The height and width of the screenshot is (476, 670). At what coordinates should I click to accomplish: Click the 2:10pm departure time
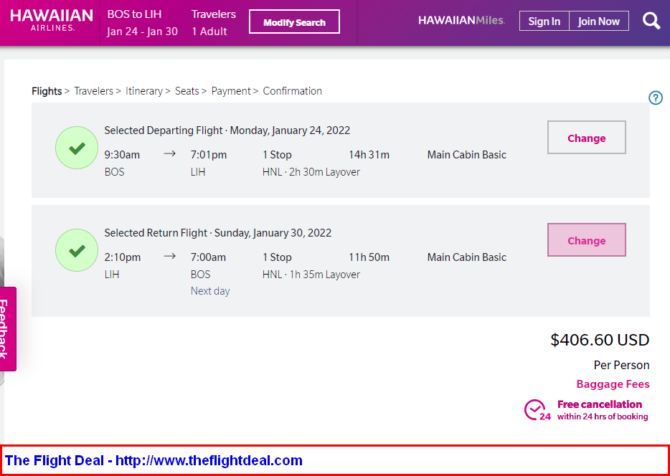coord(122,257)
